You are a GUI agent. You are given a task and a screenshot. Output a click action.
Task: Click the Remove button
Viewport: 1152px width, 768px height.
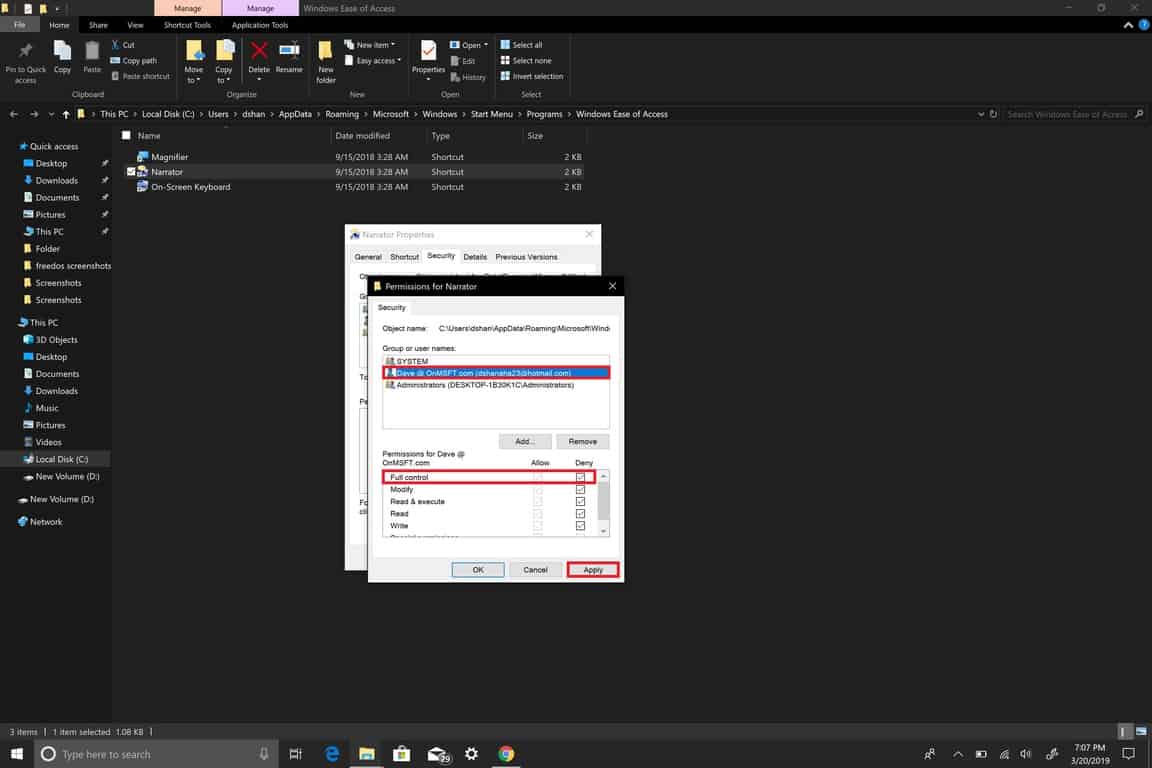tap(582, 441)
